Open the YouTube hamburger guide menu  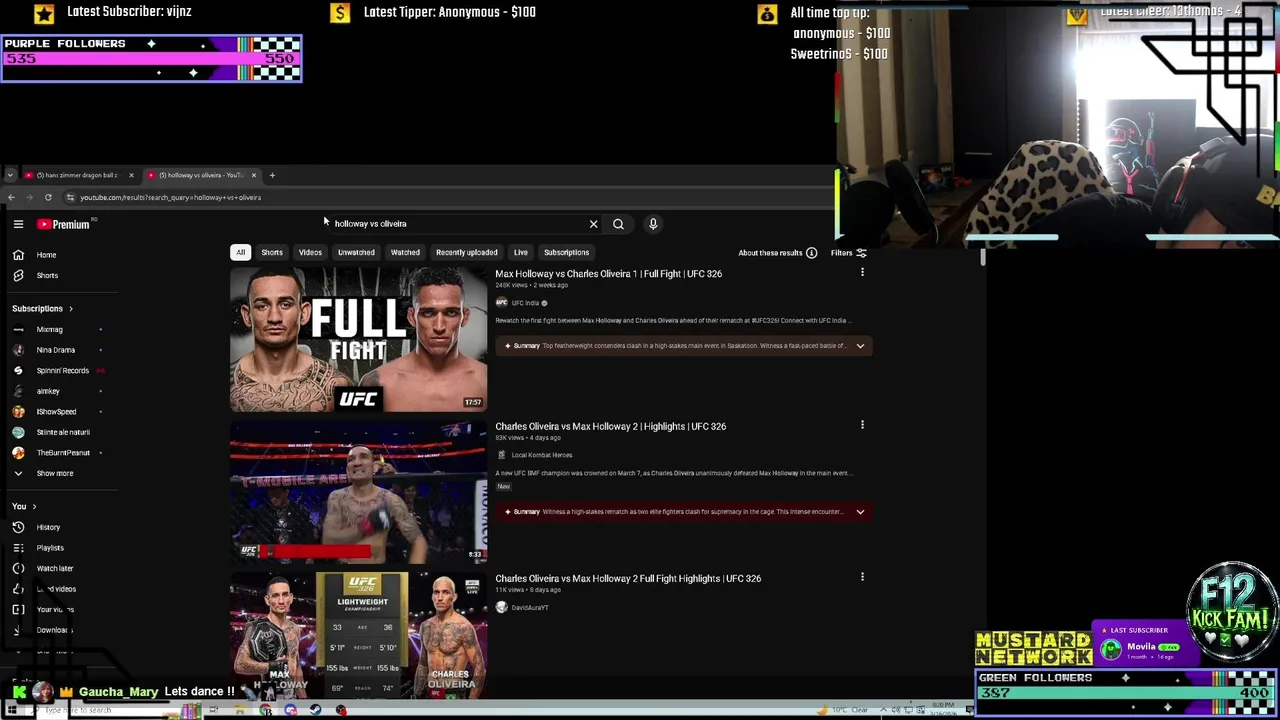coord(18,224)
